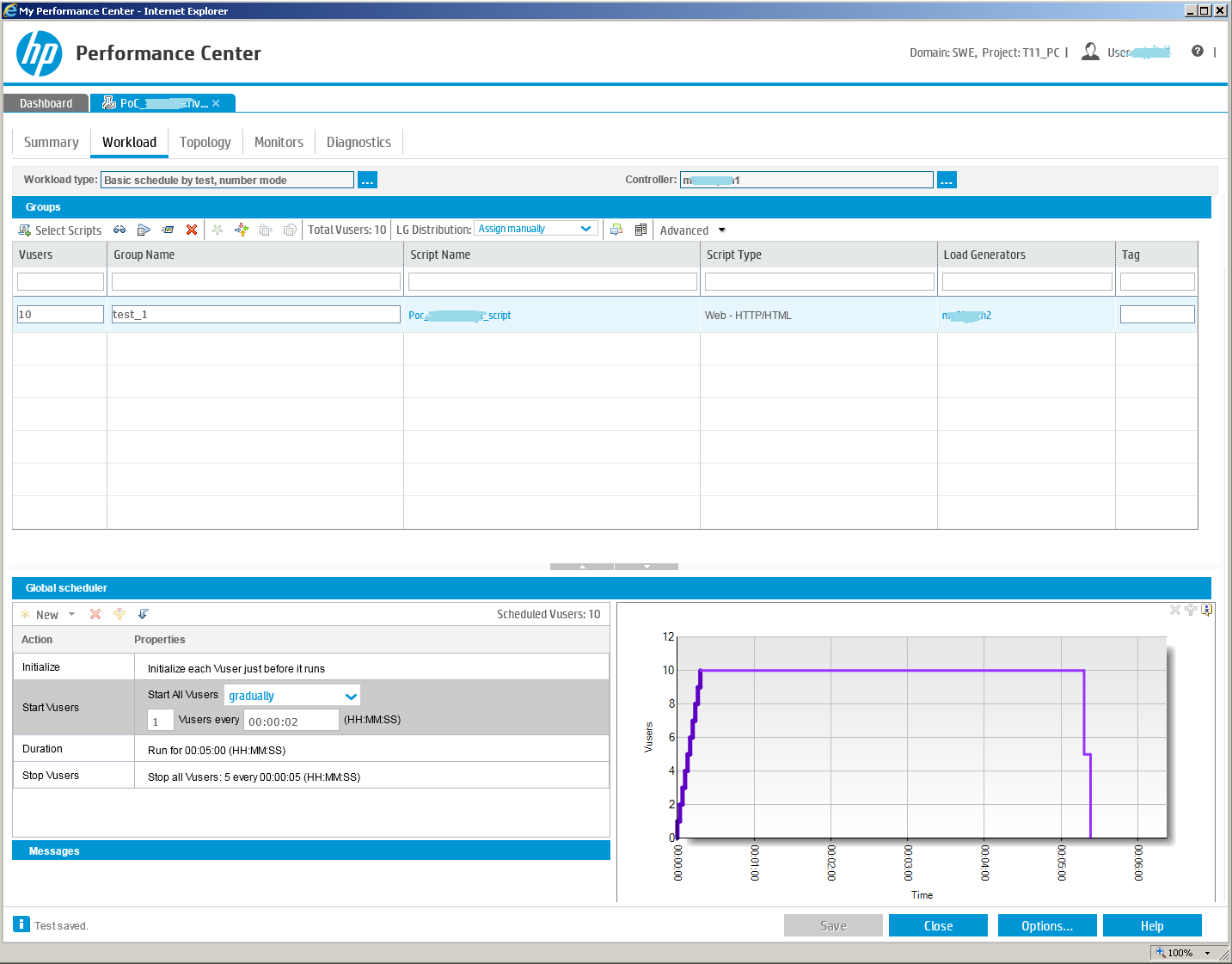Click the user profile icon in header
The image size is (1232, 964).
(x=1090, y=52)
